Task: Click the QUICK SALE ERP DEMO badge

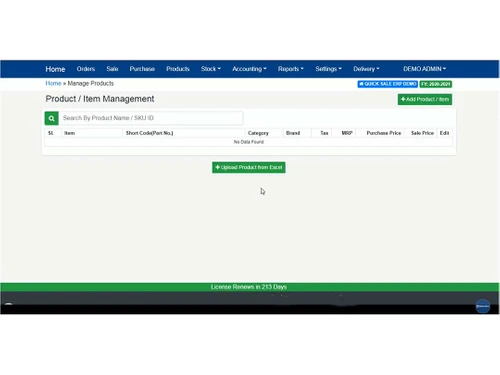Action: tap(388, 84)
